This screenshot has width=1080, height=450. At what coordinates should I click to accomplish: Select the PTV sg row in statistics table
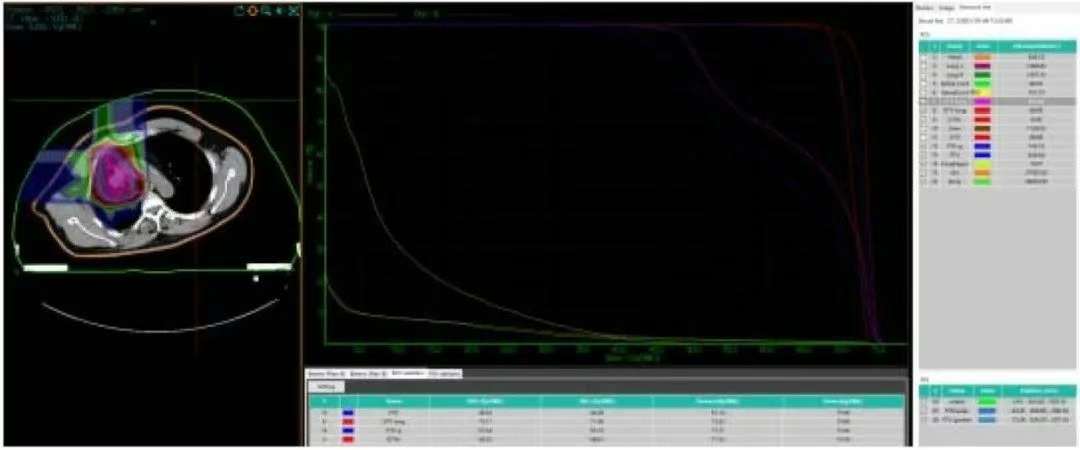[606, 429]
